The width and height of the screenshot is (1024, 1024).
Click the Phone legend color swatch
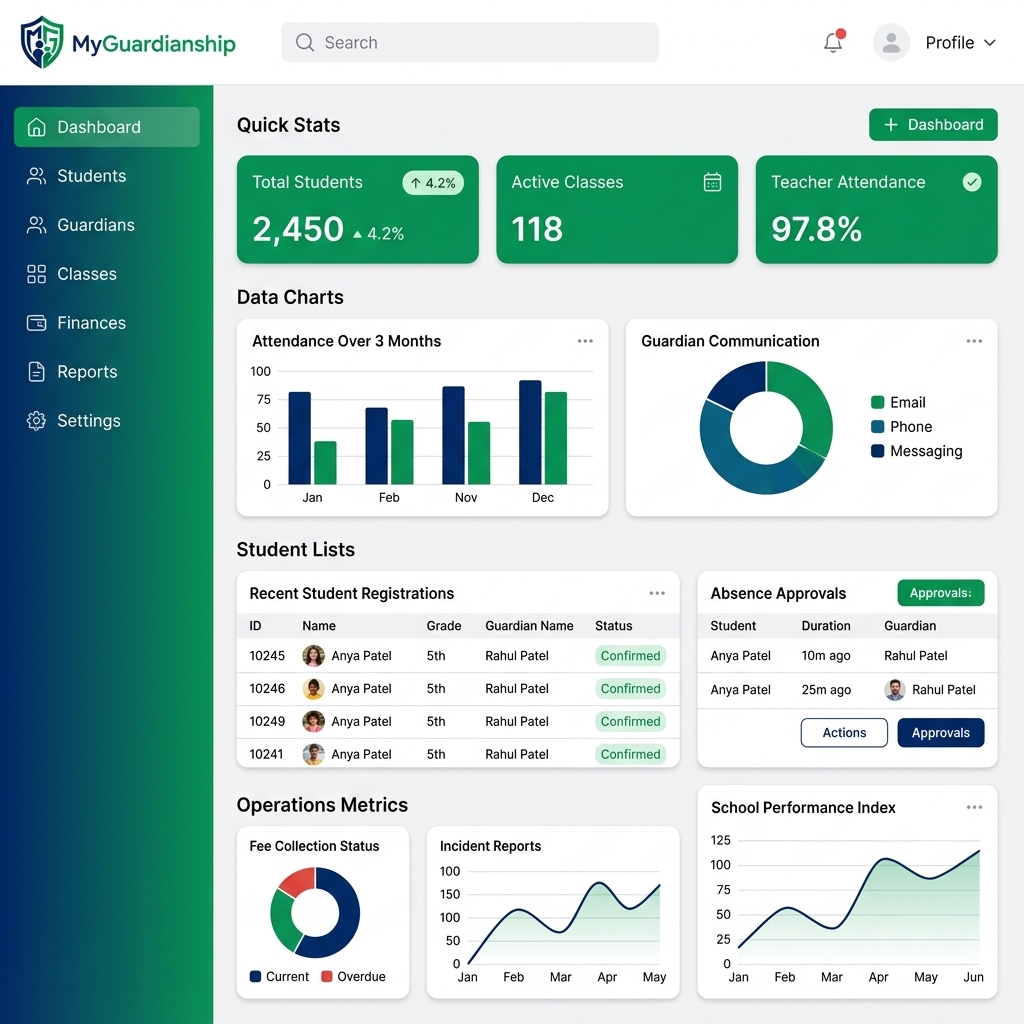point(878,426)
